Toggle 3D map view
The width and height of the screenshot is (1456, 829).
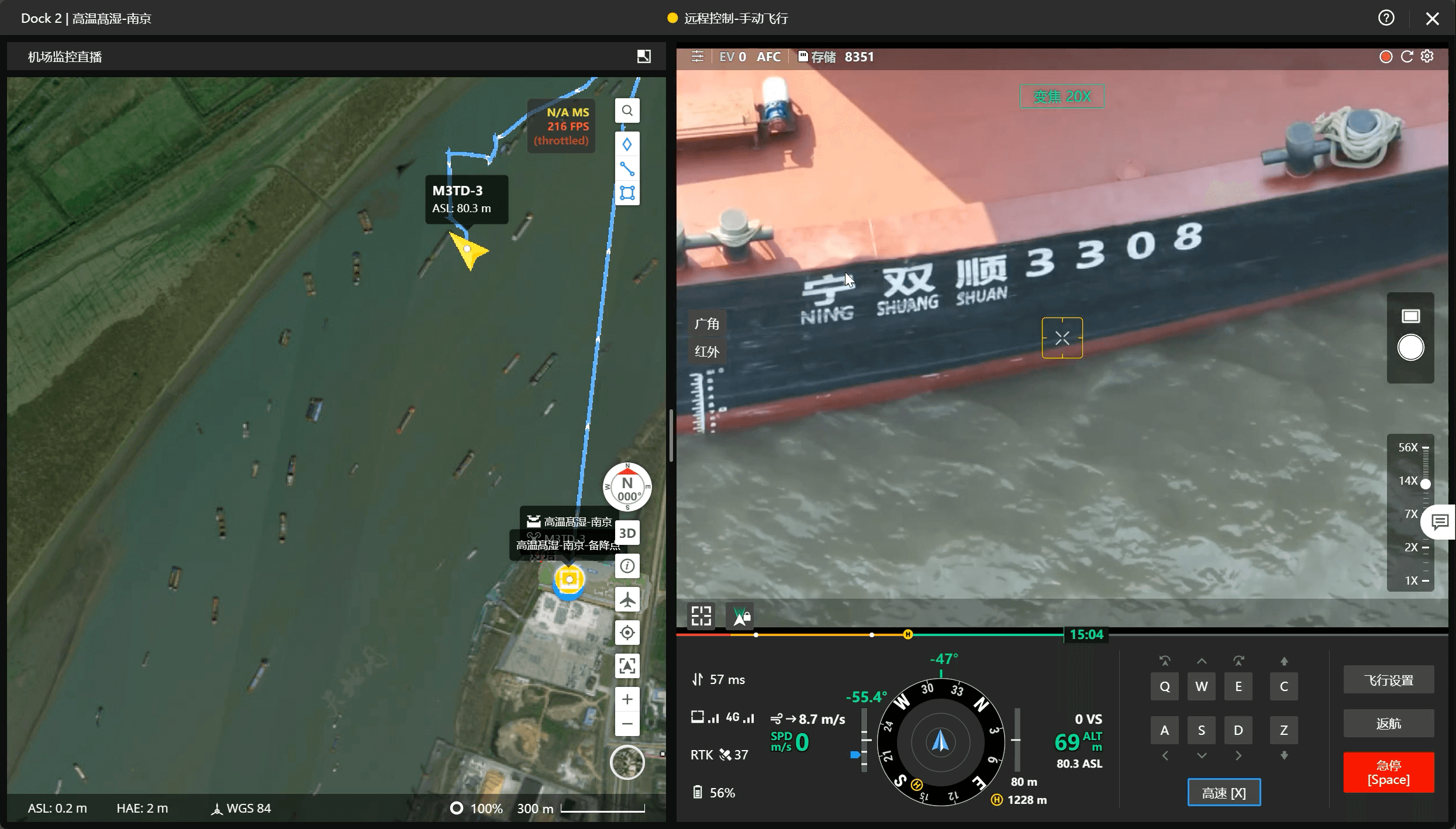click(x=627, y=533)
